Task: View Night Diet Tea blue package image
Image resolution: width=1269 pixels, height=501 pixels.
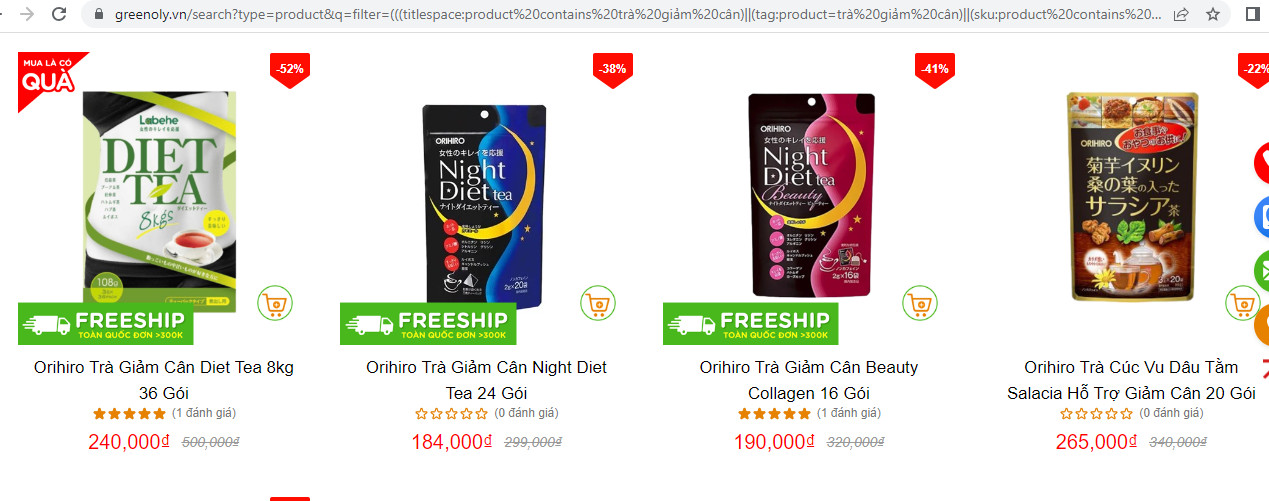Action: pos(484,201)
